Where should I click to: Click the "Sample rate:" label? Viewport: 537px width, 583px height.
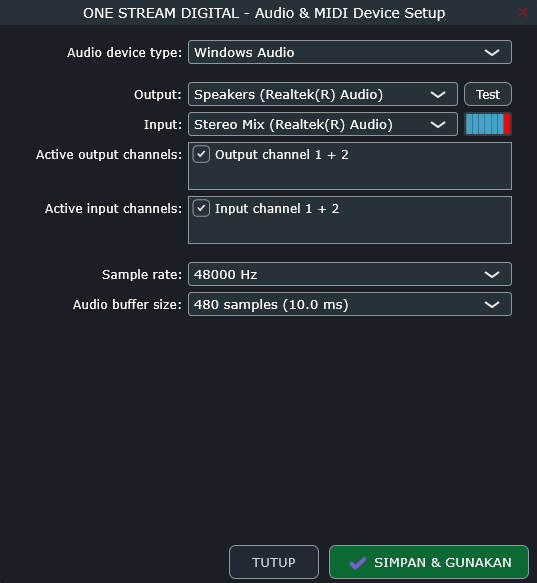click(x=142, y=274)
